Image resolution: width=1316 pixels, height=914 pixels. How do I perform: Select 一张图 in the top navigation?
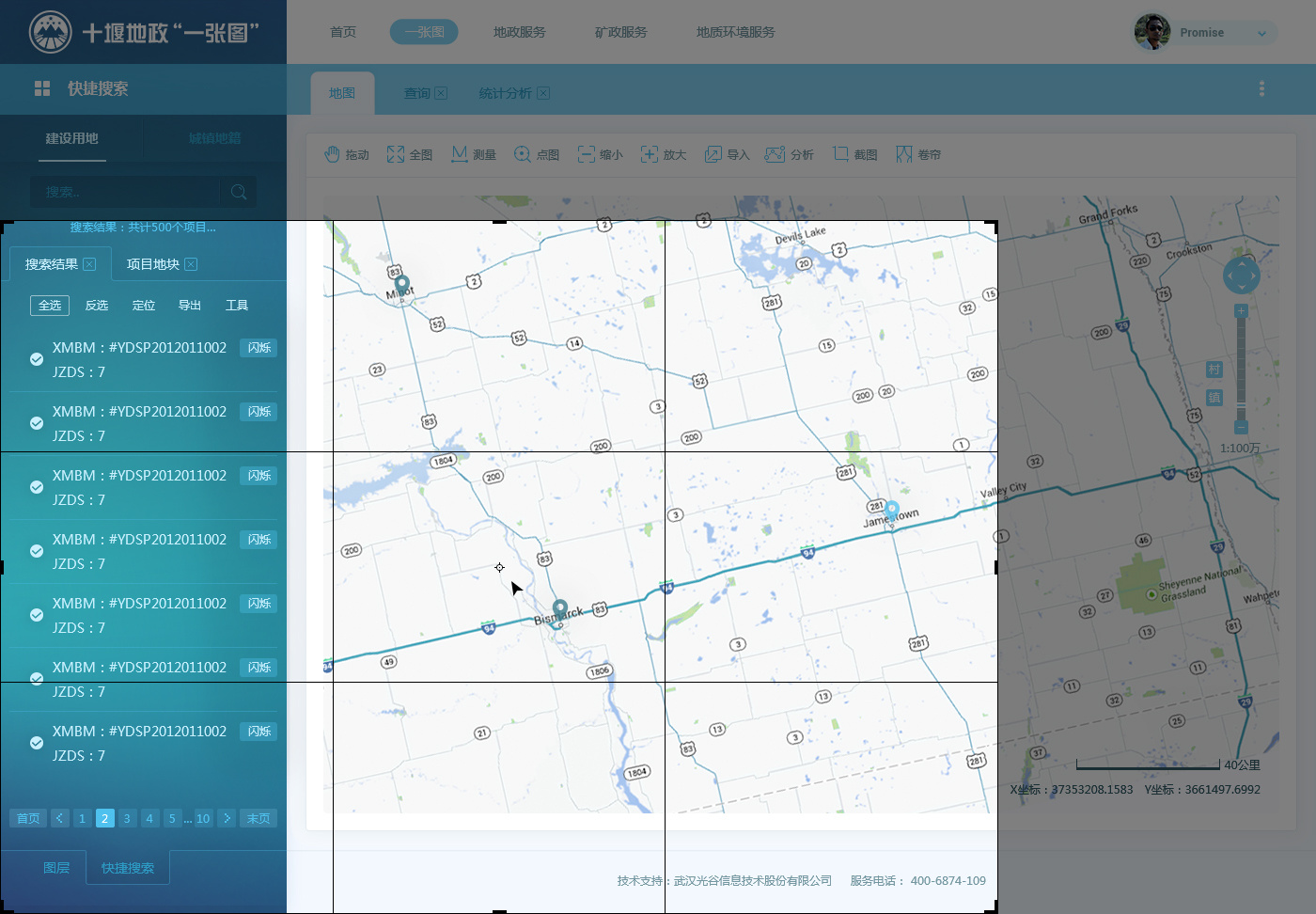click(424, 32)
